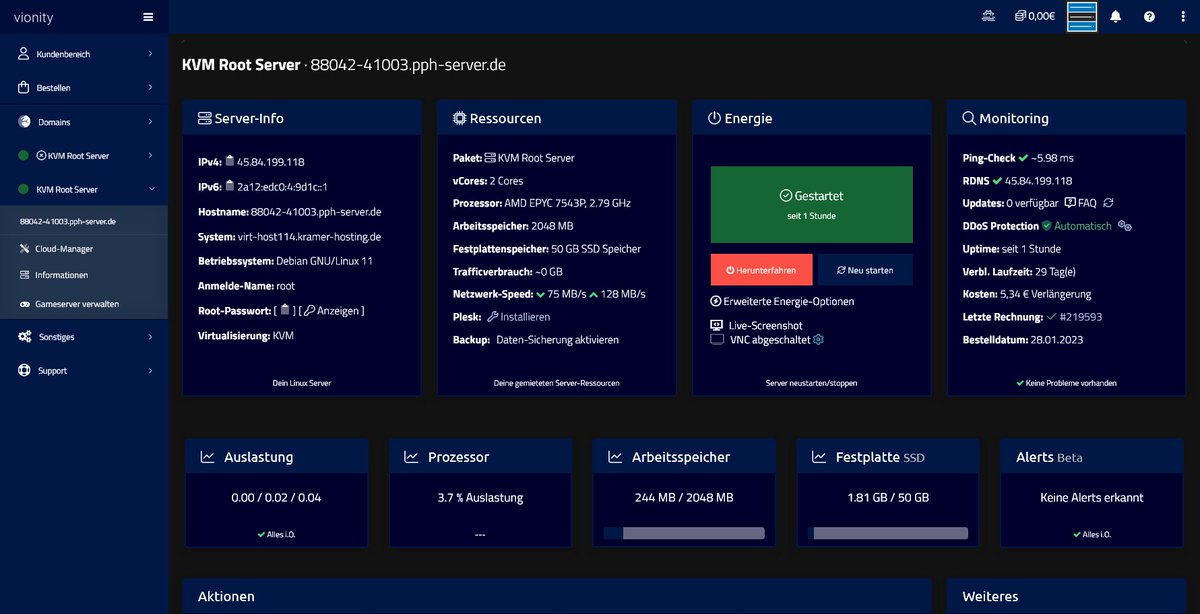Click the handshake partner icon in header
Image resolution: width=1200 pixels, height=614 pixels.
click(988, 17)
